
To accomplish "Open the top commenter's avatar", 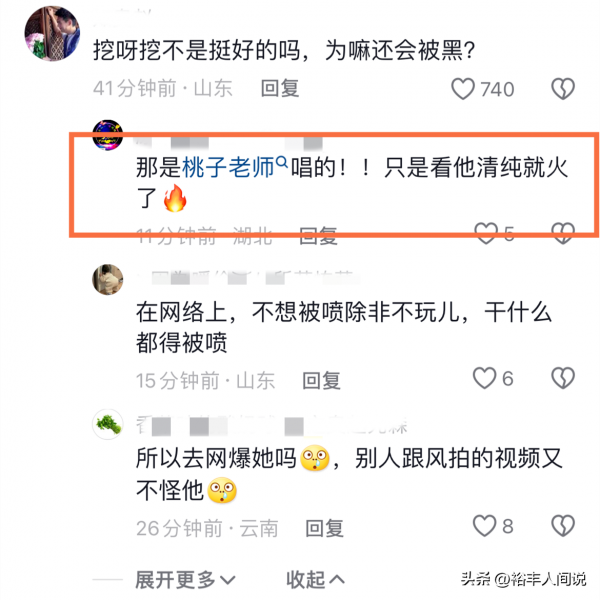I will [x=52, y=34].
